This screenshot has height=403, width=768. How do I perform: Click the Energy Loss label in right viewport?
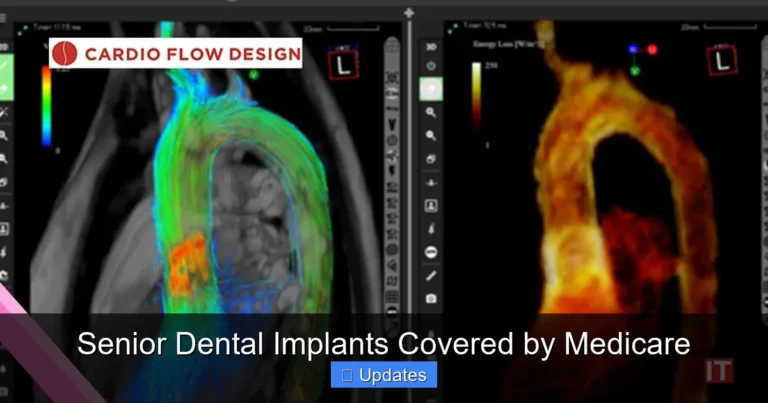(508, 45)
